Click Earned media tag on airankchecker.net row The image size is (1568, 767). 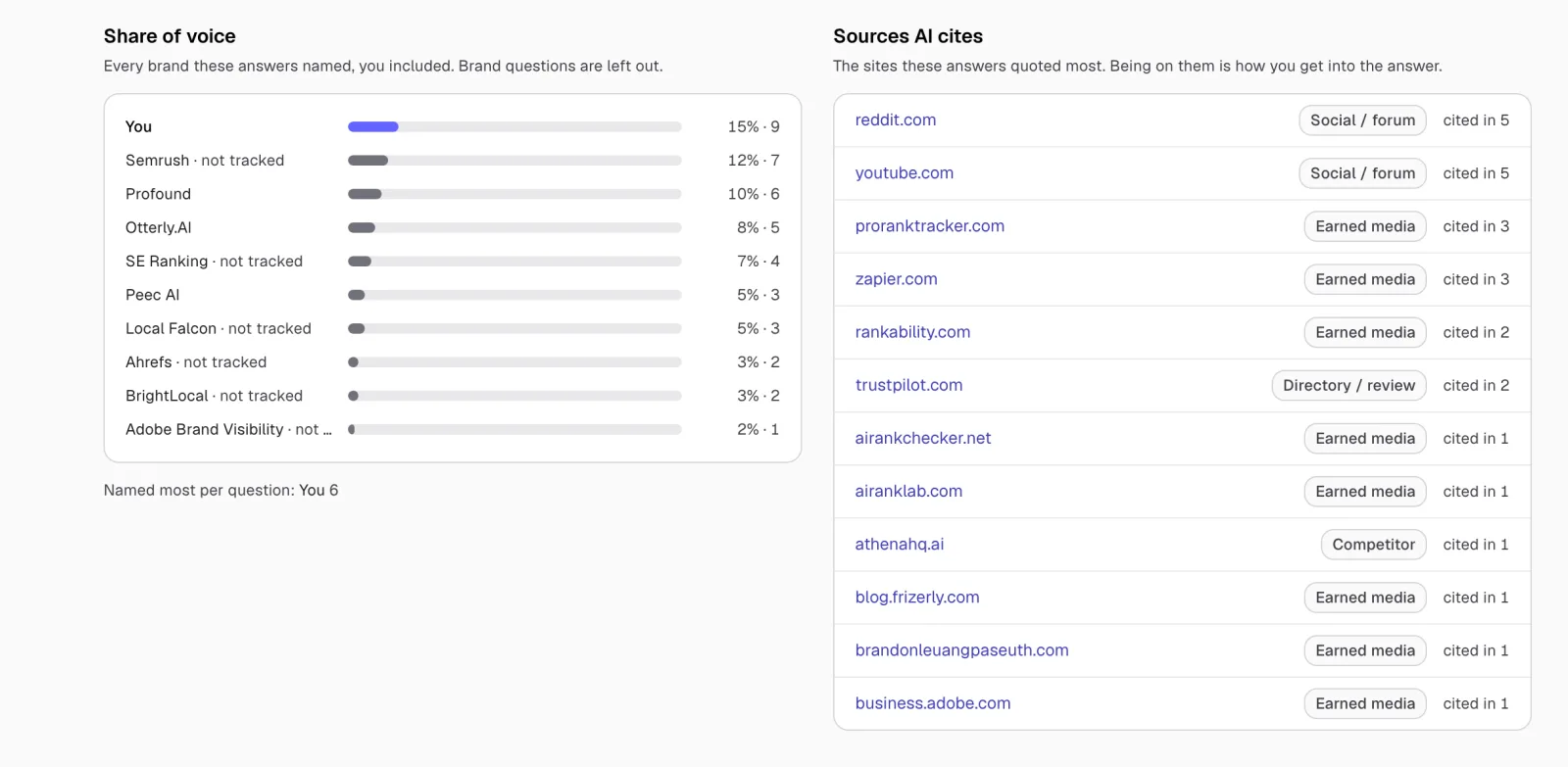coord(1365,438)
